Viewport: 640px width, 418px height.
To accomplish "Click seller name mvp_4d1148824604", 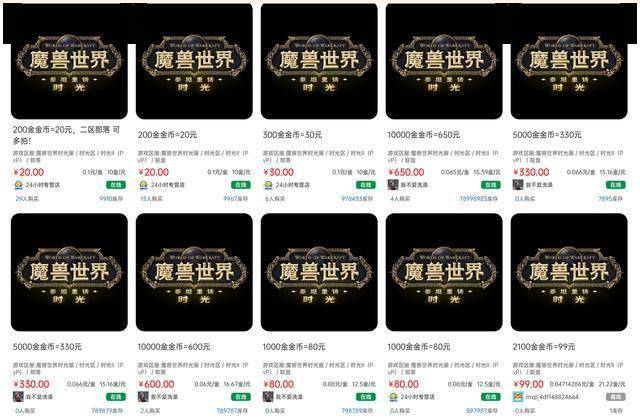I will [552, 397].
